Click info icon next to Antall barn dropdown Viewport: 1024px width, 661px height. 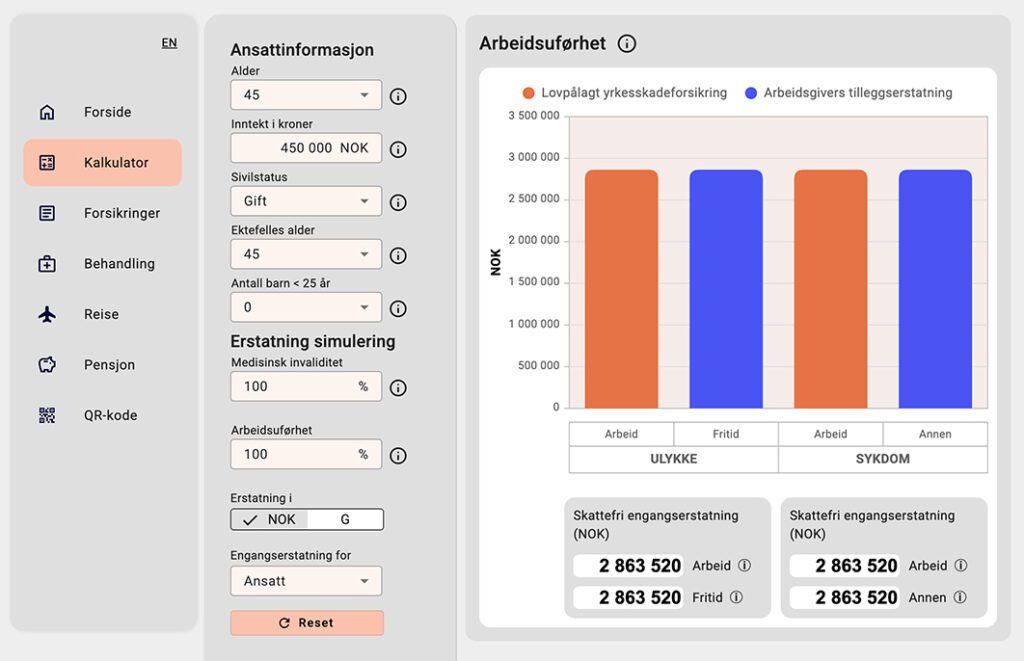(398, 309)
